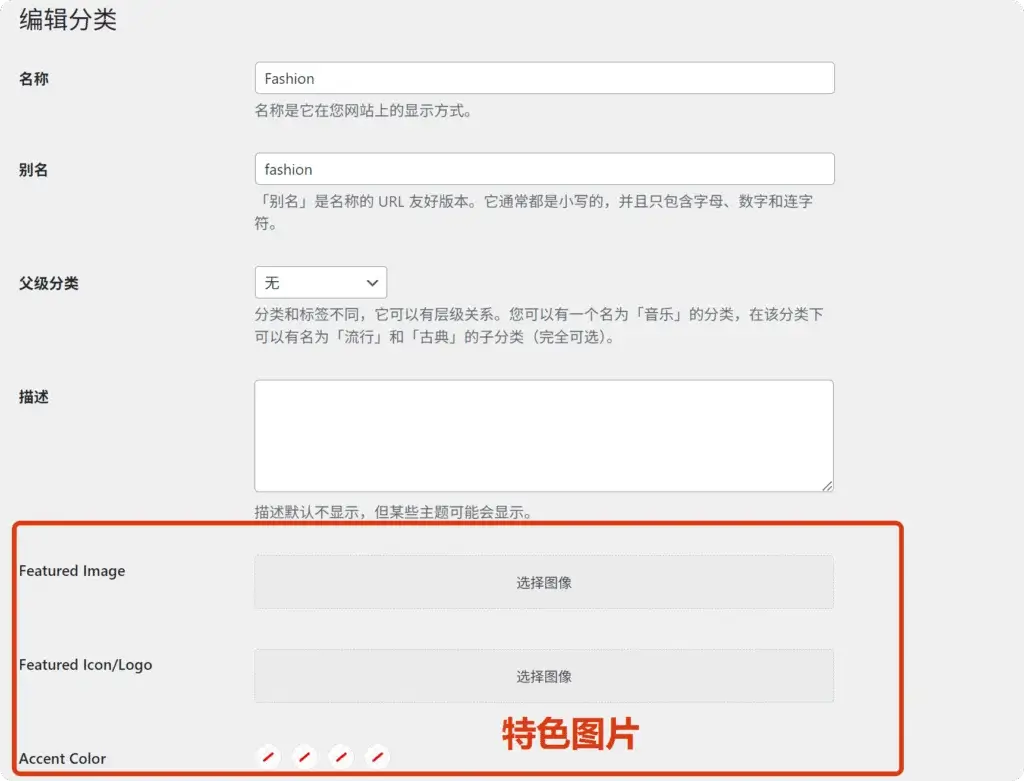This screenshot has width=1024, height=781.
Task: Click the 父级分类 field label
Action: [x=49, y=283]
